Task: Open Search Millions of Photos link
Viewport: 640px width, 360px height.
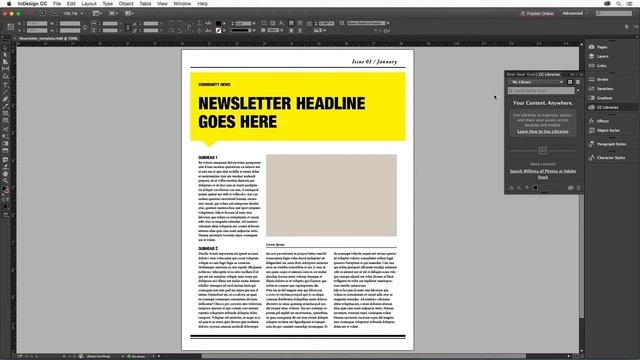Action: tap(542, 174)
